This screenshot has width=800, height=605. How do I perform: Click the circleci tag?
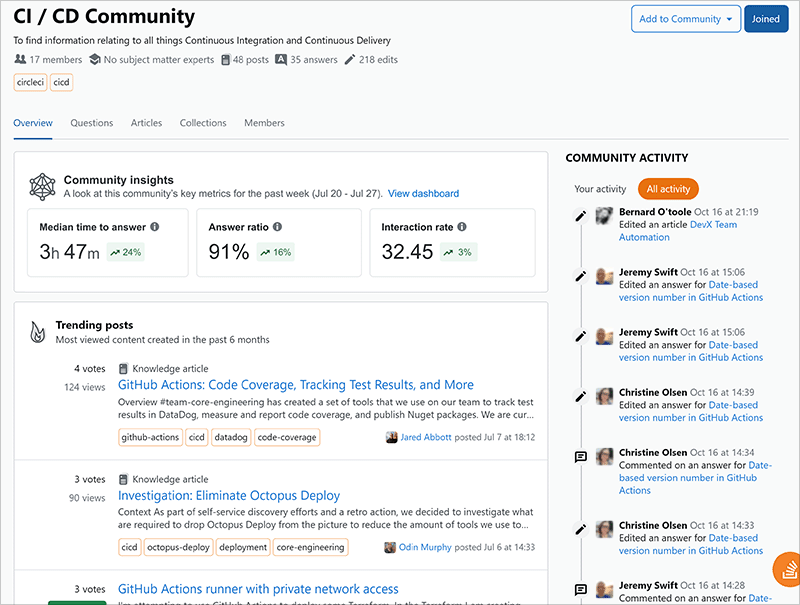pyautogui.click(x=31, y=82)
